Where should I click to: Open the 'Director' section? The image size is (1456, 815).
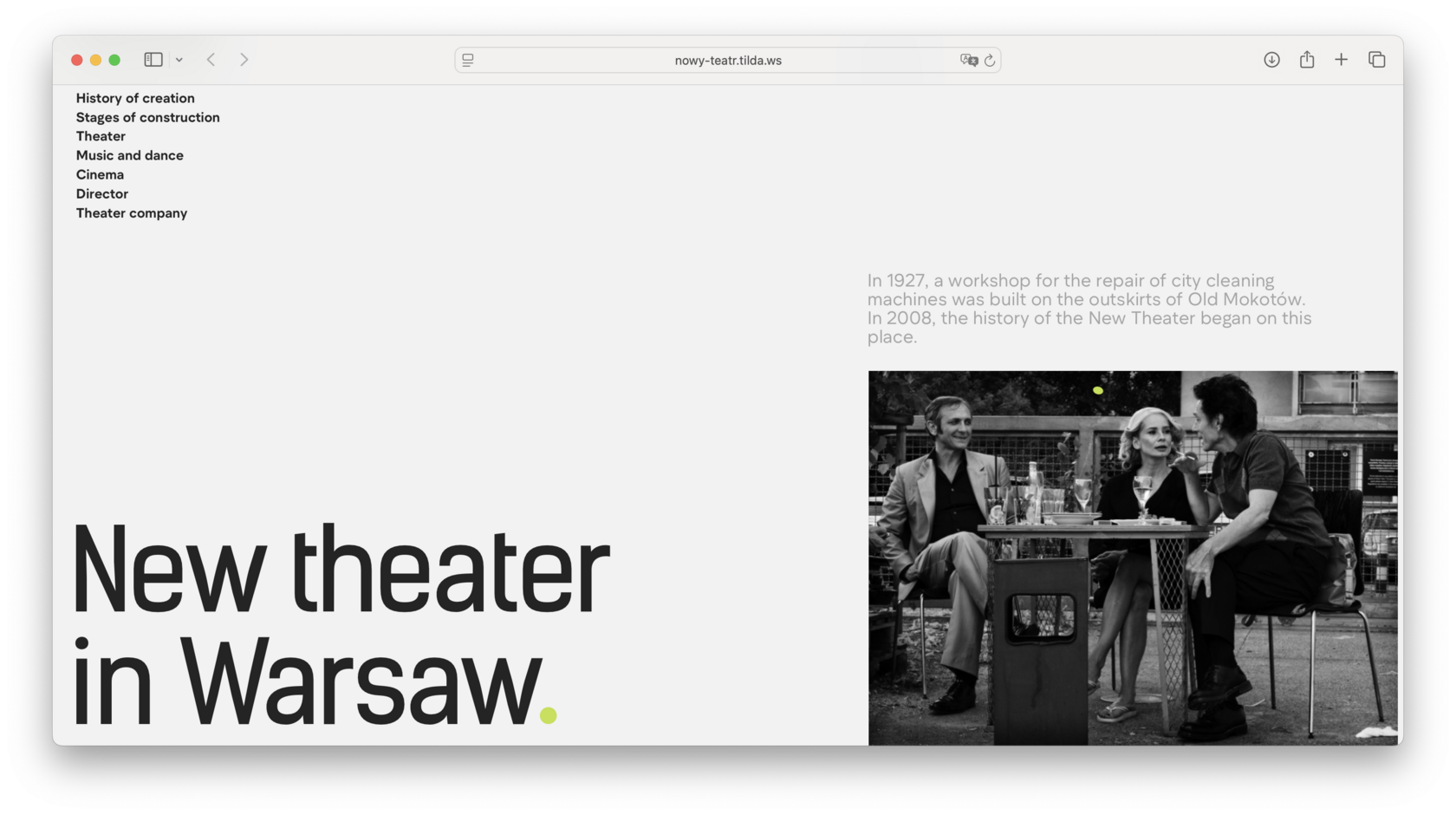point(101,193)
